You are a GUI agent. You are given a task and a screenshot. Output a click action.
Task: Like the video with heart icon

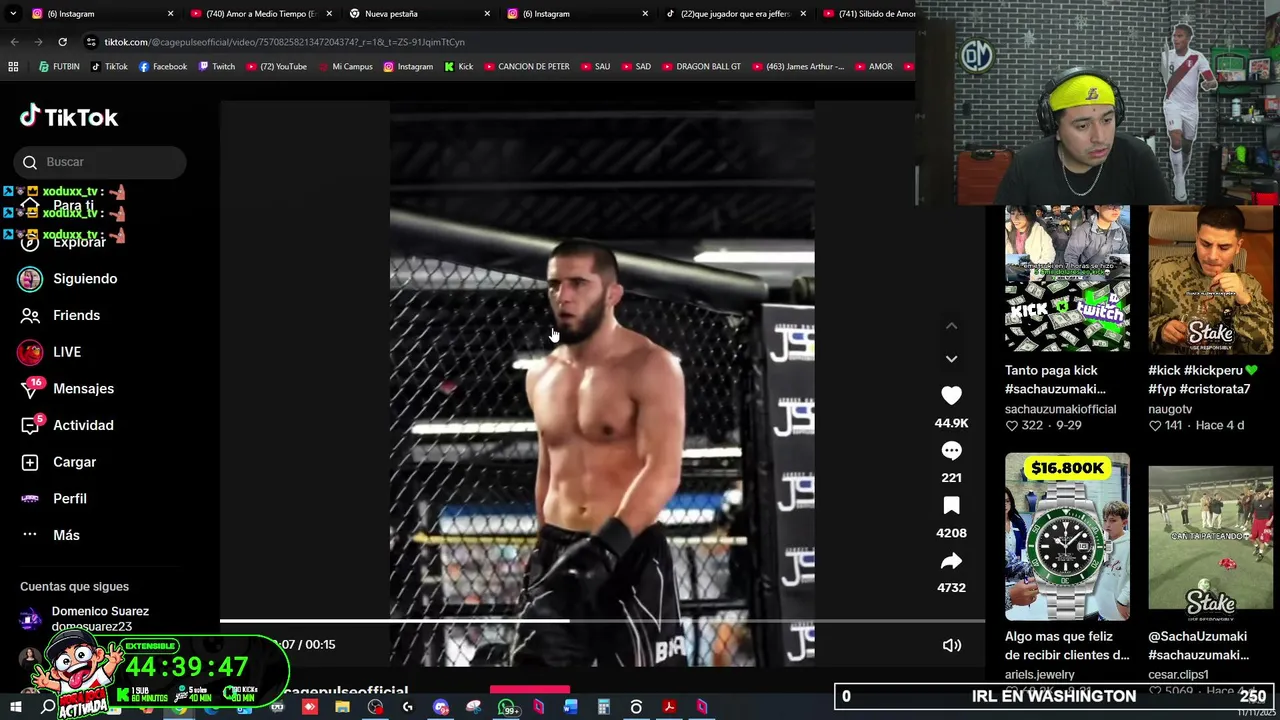coord(951,396)
